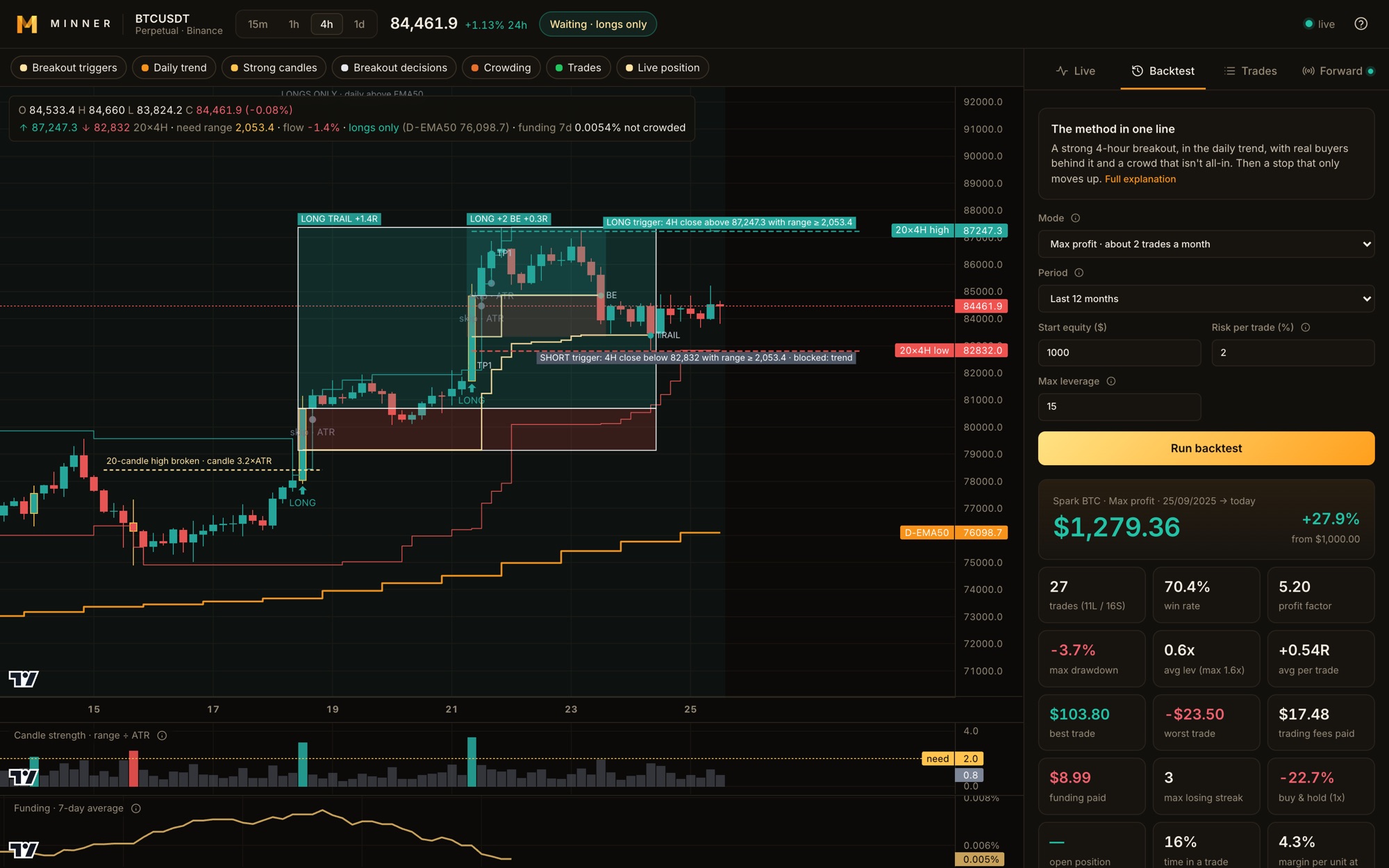The image size is (1389, 868).
Task: Click the $103.80 best trade card
Action: click(1092, 722)
